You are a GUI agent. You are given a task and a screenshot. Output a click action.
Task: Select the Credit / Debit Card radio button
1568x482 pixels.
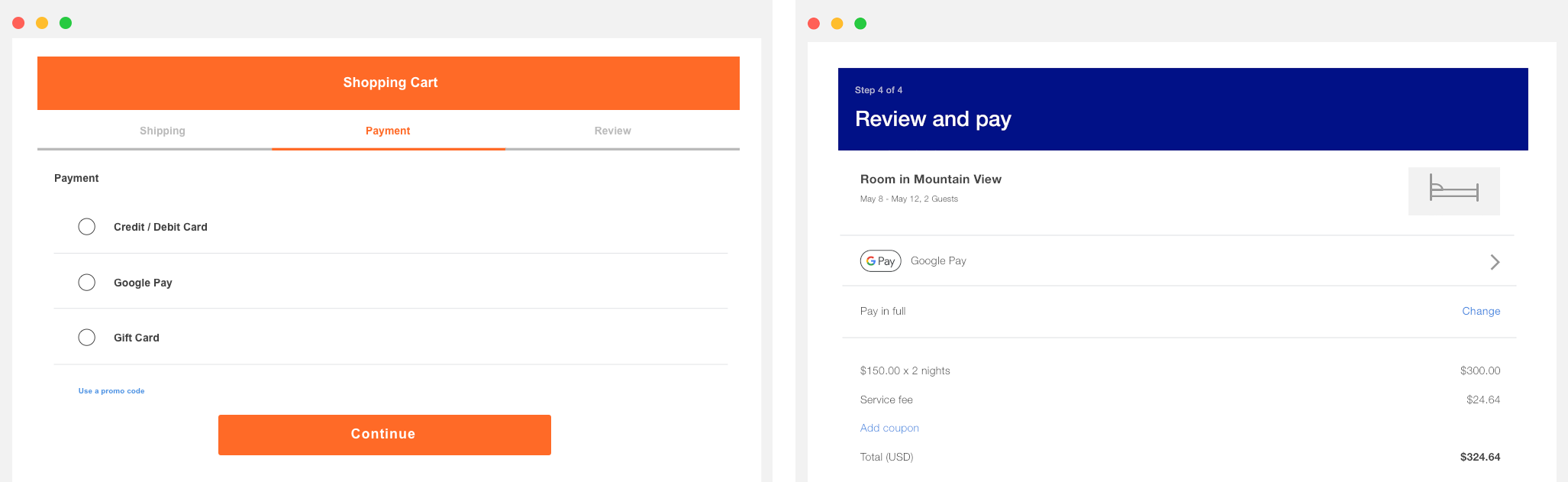87,227
